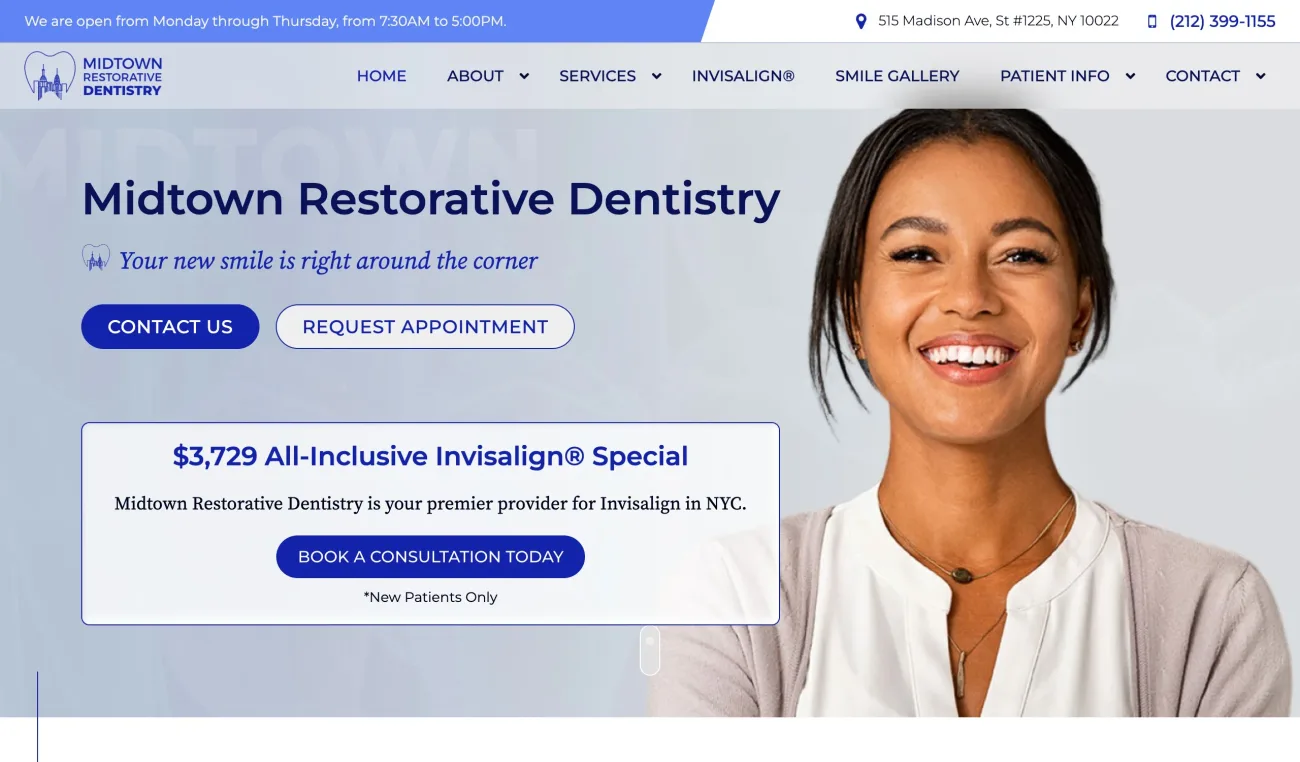Click the Contact Us button

(170, 327)
